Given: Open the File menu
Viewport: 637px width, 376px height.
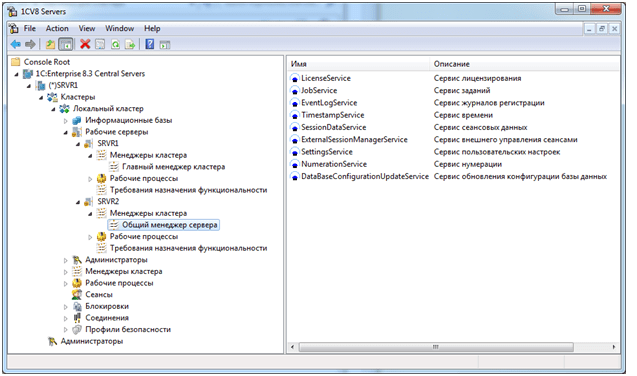Looking at the screenshot, I should click(30, 28).
